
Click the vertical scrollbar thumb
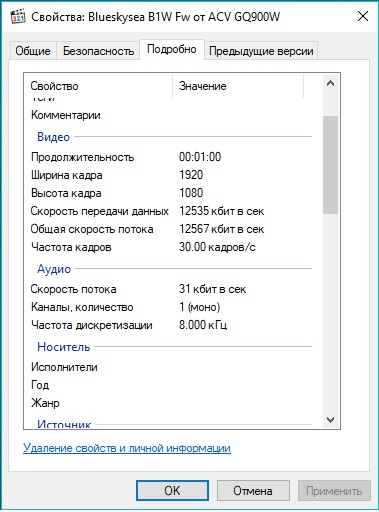click(330, 165)
